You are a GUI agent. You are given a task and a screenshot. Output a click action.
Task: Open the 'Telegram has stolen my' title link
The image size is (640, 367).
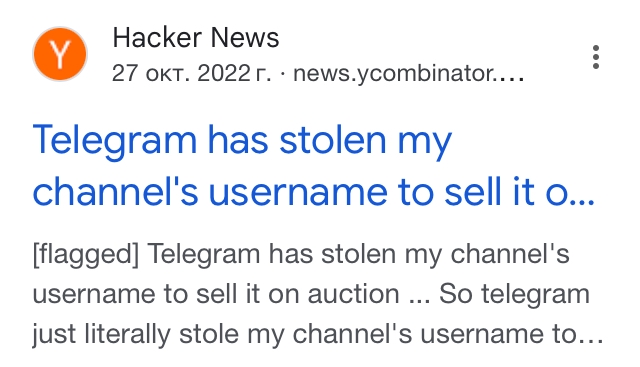tap(242, 141)
